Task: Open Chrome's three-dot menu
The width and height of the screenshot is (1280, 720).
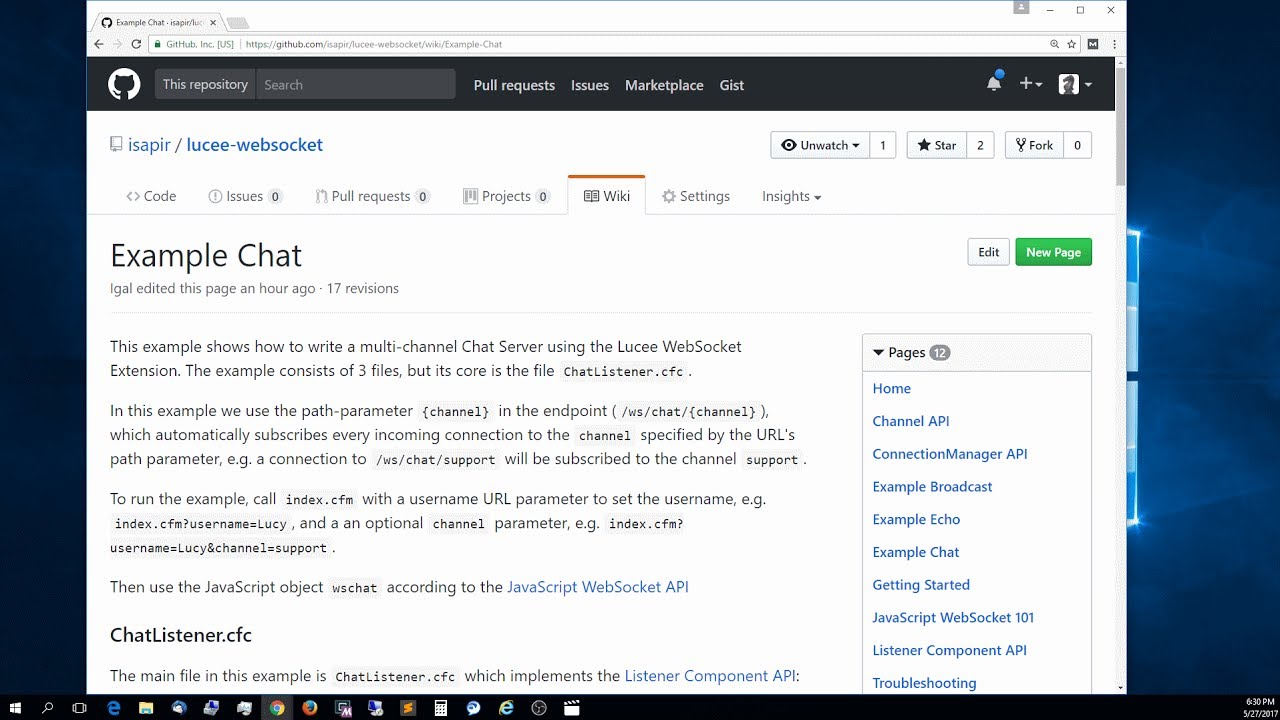Action: click(x=1112, y=44)
